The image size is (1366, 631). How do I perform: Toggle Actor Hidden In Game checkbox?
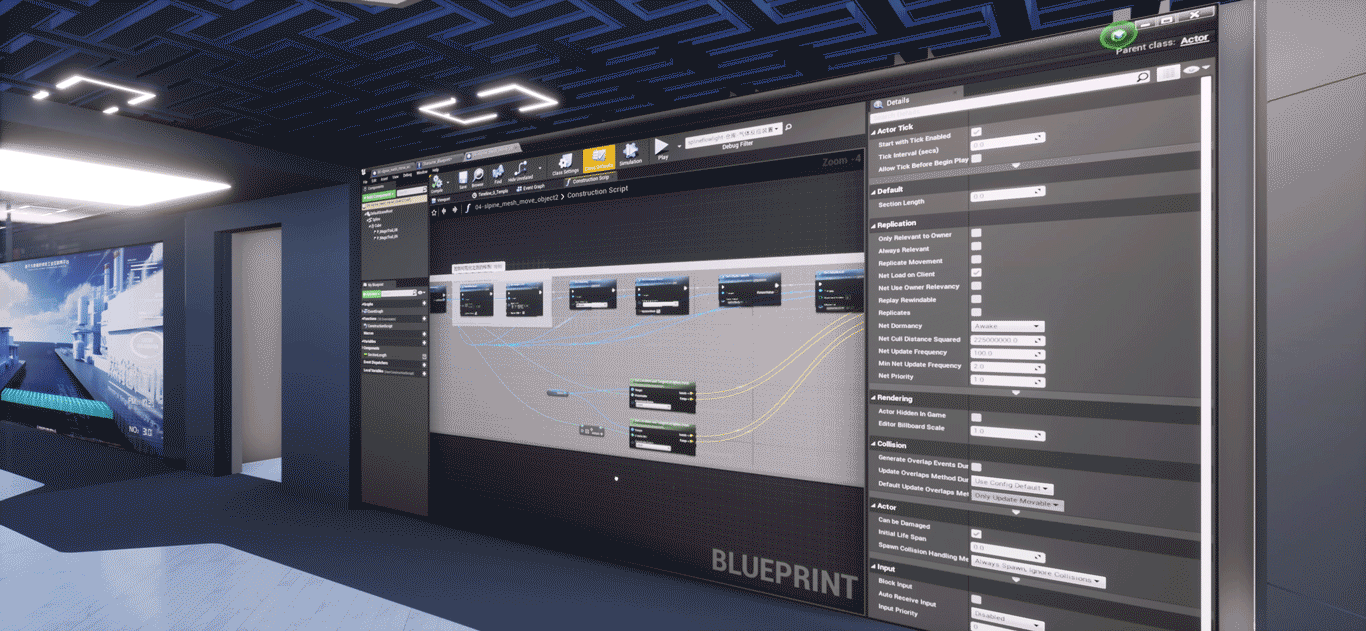(976, 416)
